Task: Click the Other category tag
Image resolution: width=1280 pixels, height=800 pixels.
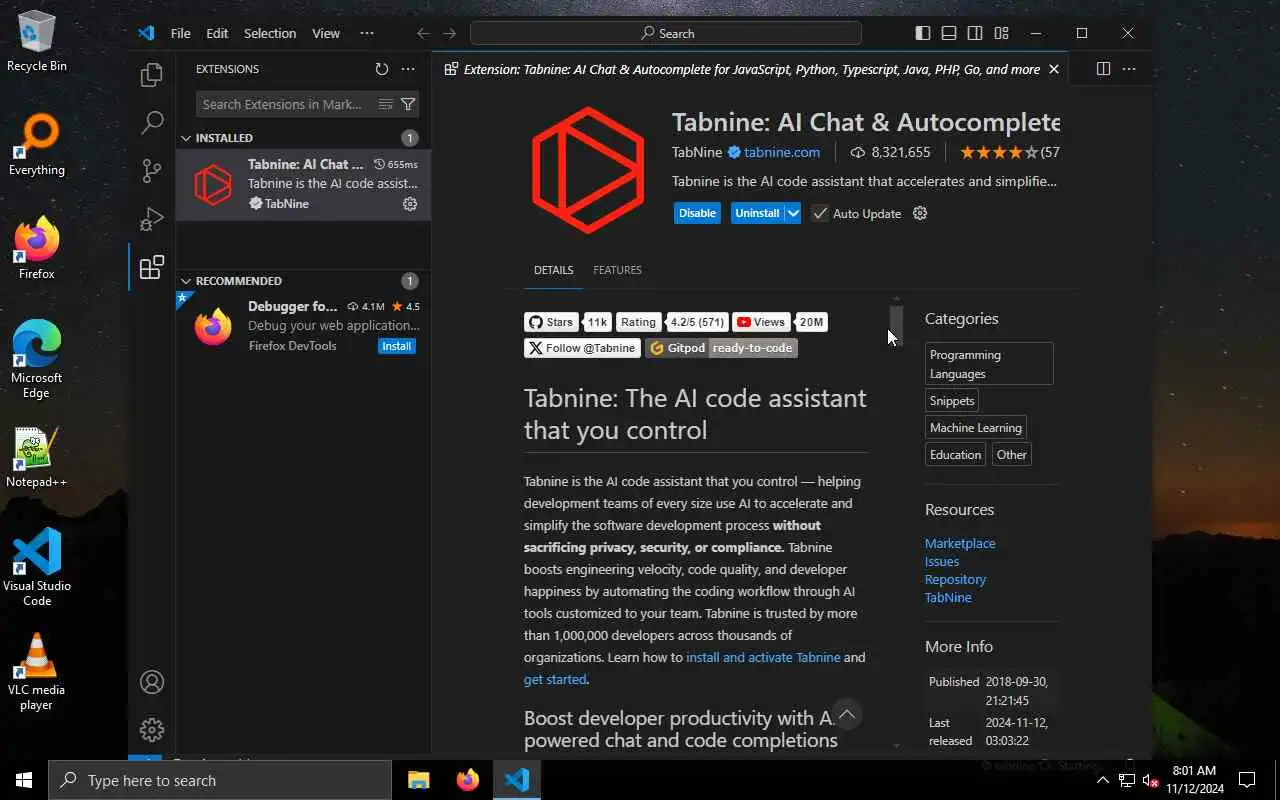Action: pos(1012,455)
